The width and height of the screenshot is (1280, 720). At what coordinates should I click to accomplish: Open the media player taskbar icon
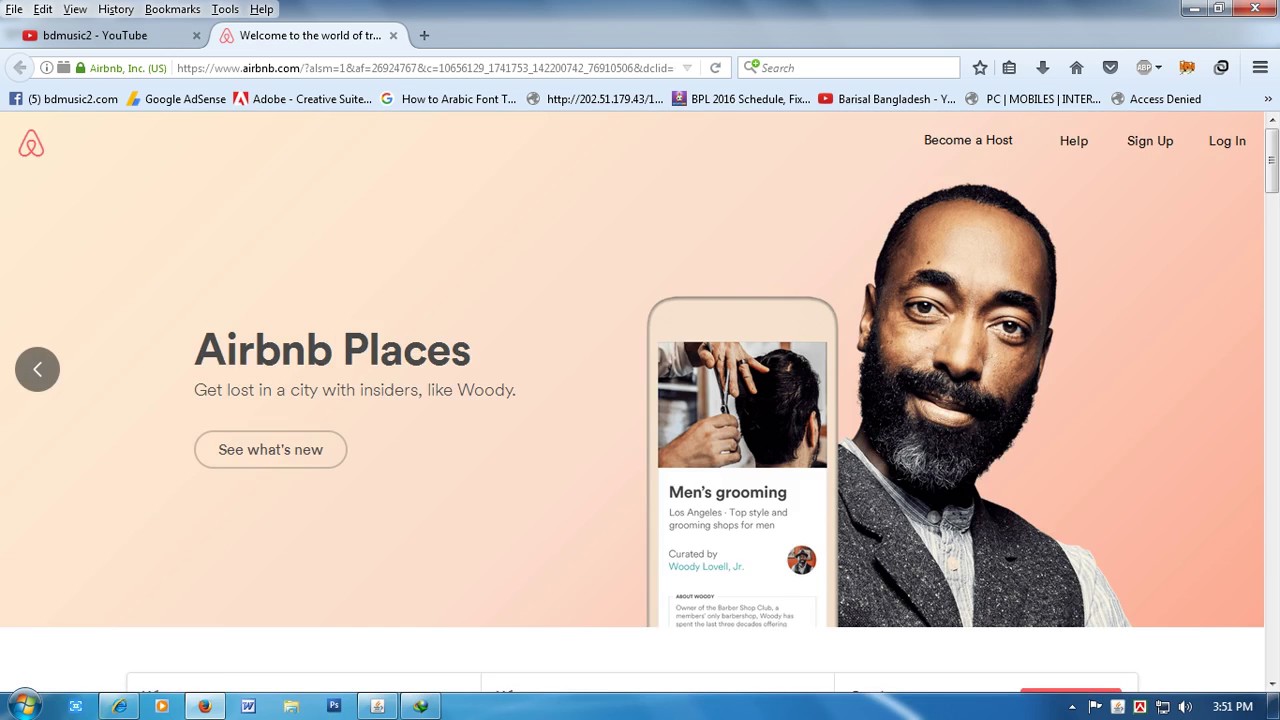pyautogui.click(x=162, y=706)
